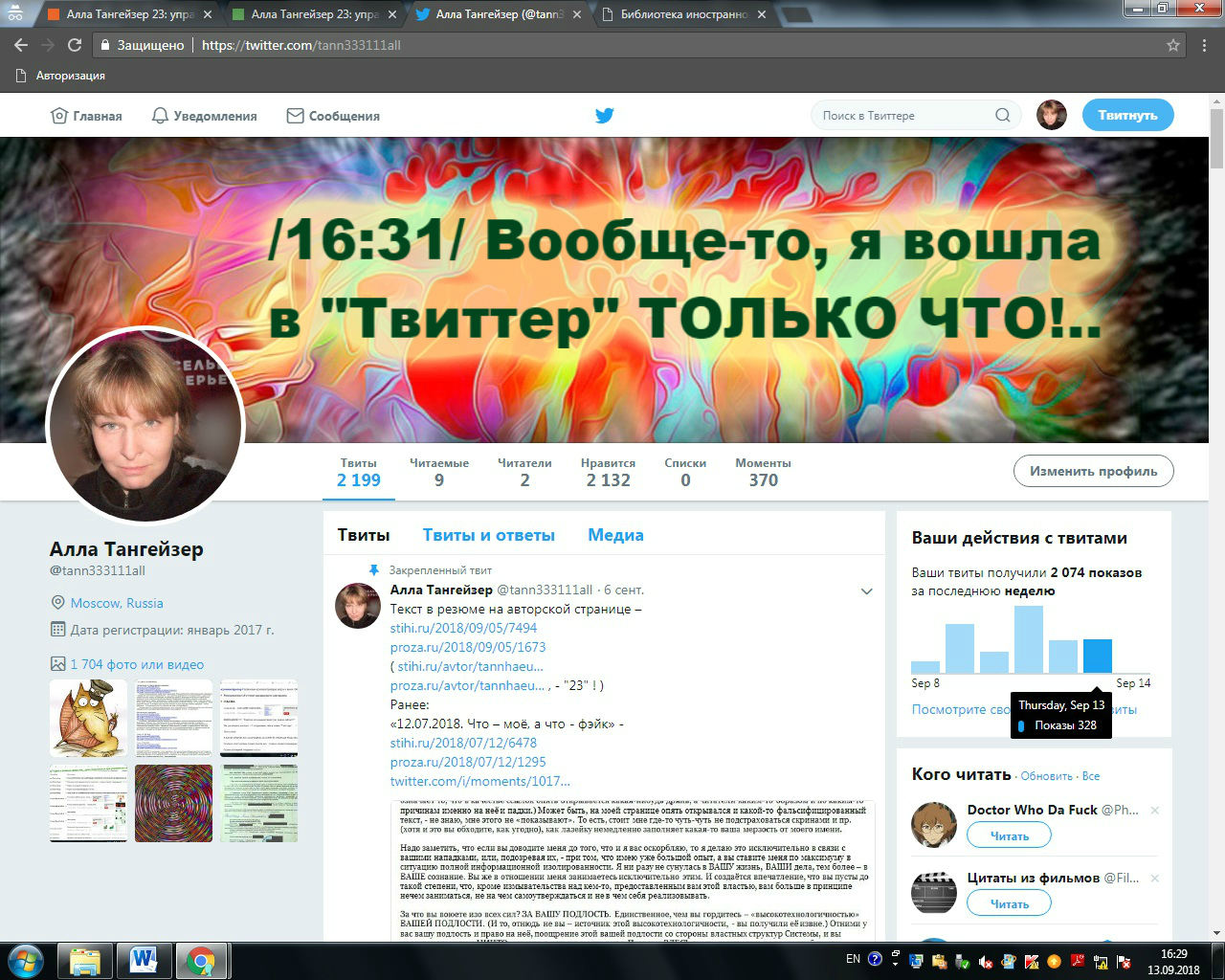The image size is (1225, 980).
Task: Click the search magnifier icon in Twitter search
Action: [1002, 115]
